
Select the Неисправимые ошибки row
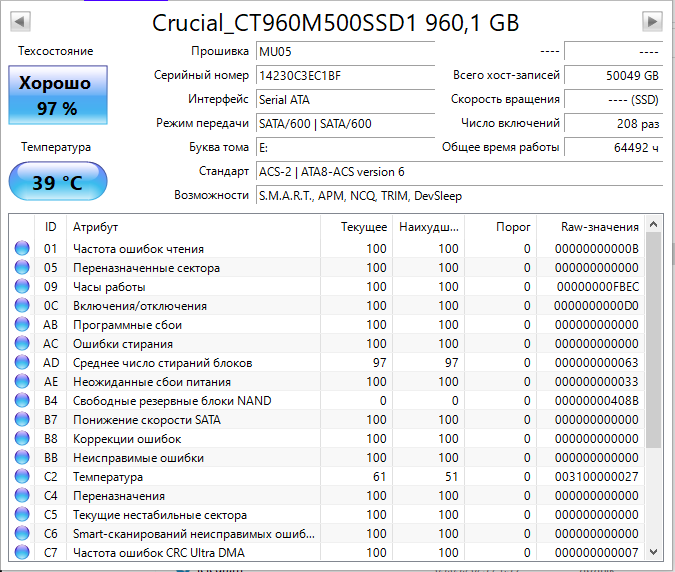pyautogui.click(x=327, y=457)
